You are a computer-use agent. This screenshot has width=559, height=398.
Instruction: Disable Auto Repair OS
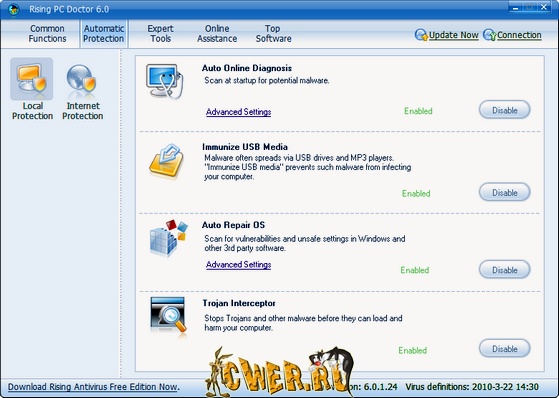504,270
